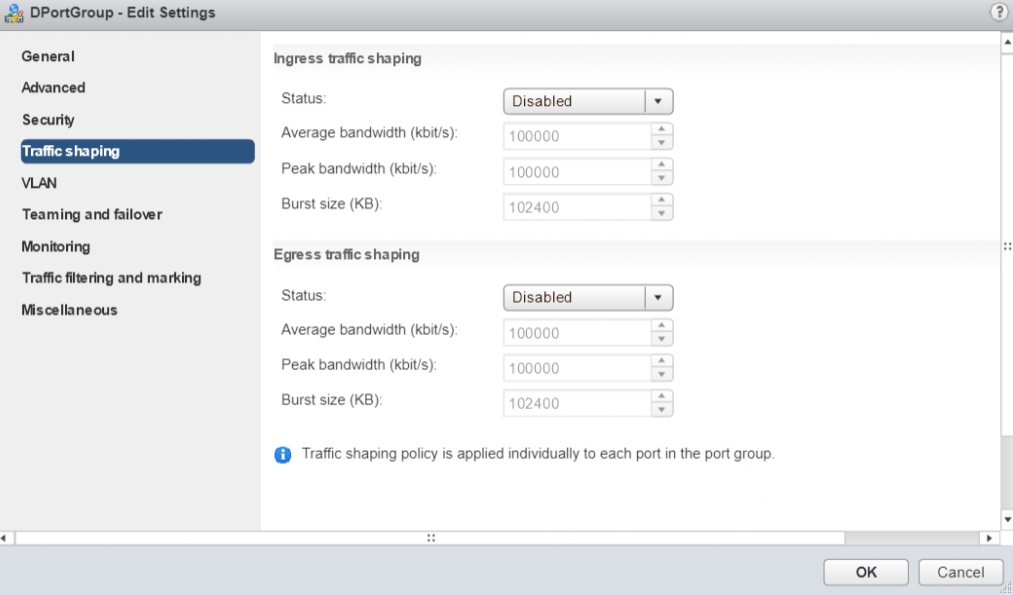Screen dimensions: 1013x595
Task: Go to the Security section
Action: click(x=48, y=120)
